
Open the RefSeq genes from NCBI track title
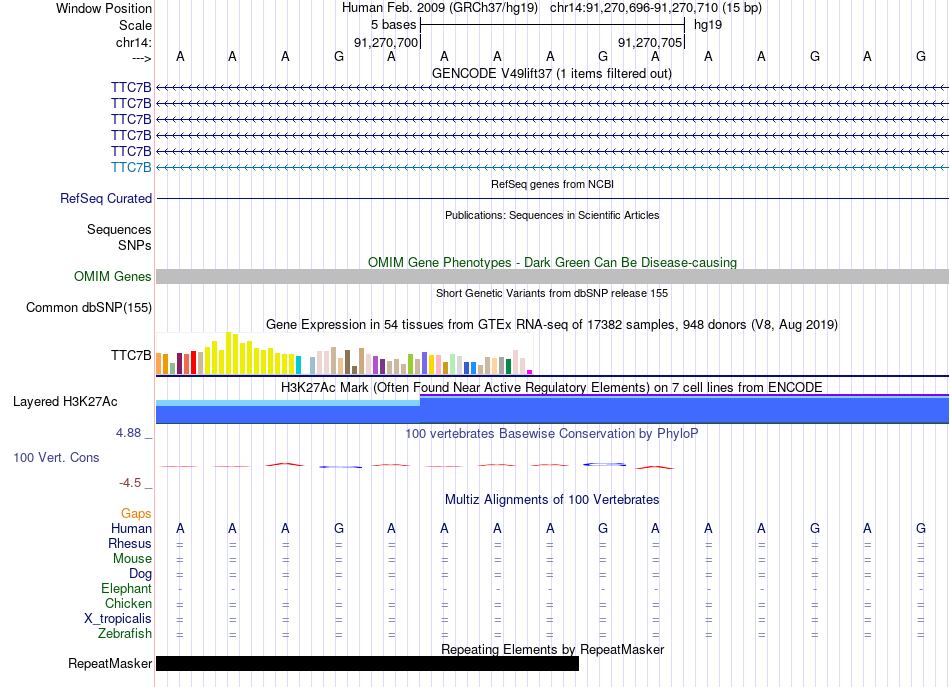[552, 184]
